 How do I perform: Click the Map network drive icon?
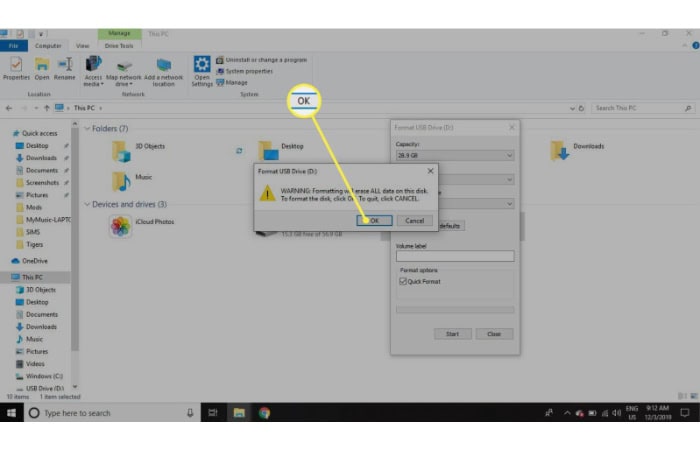tap(124, 72)
